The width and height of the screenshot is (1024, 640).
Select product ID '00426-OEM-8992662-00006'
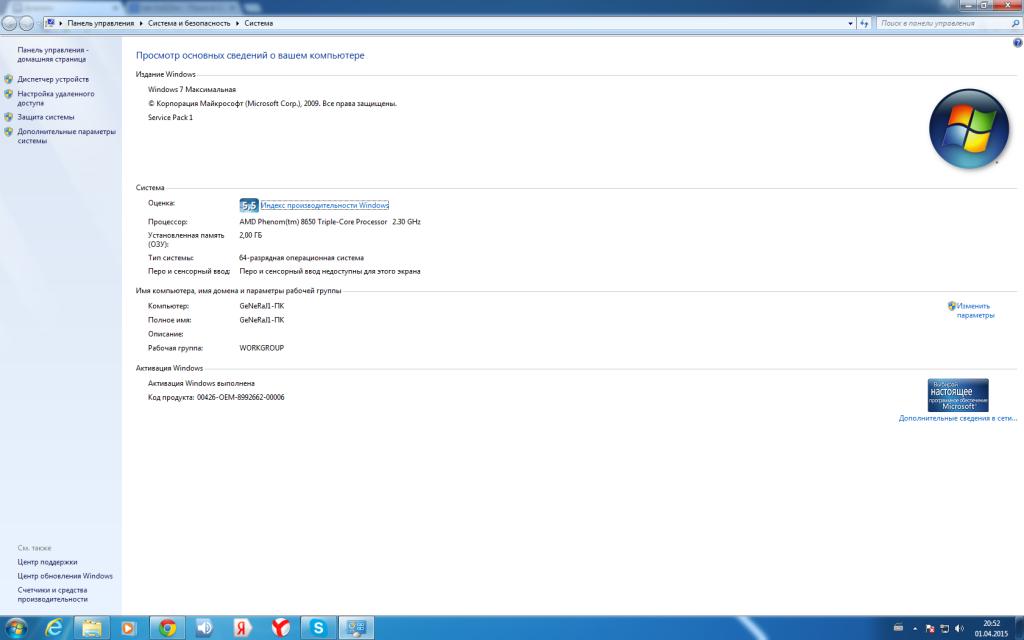pos(240,397)
